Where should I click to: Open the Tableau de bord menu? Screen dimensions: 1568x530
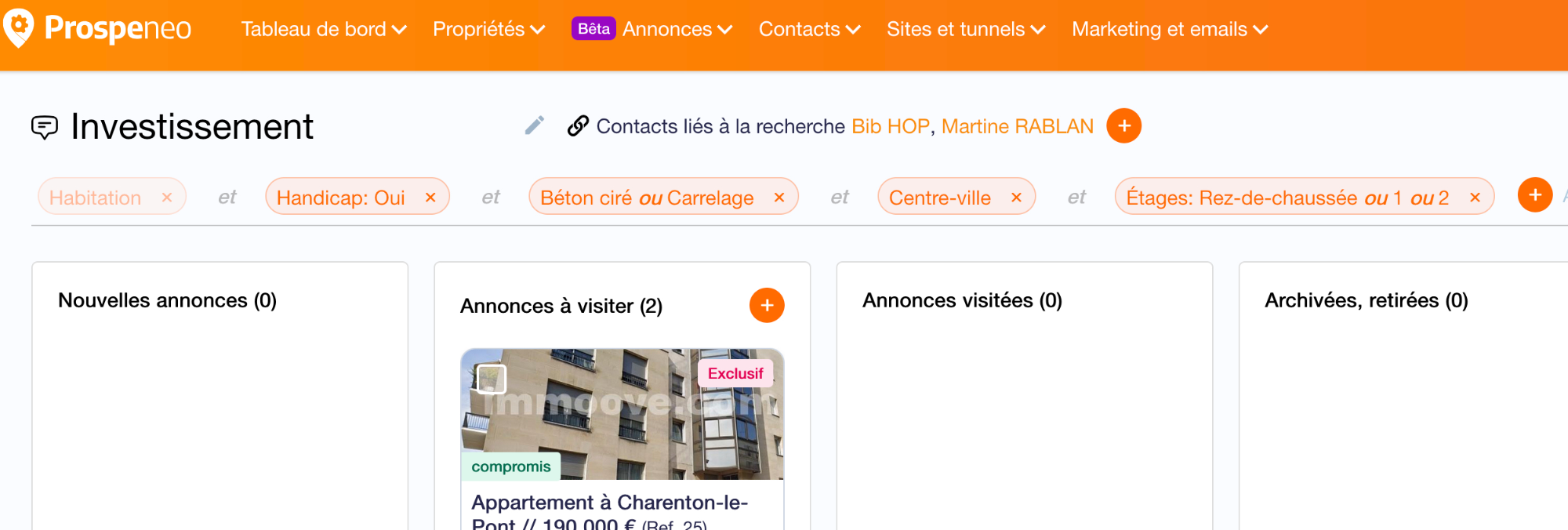pos(323,29)
